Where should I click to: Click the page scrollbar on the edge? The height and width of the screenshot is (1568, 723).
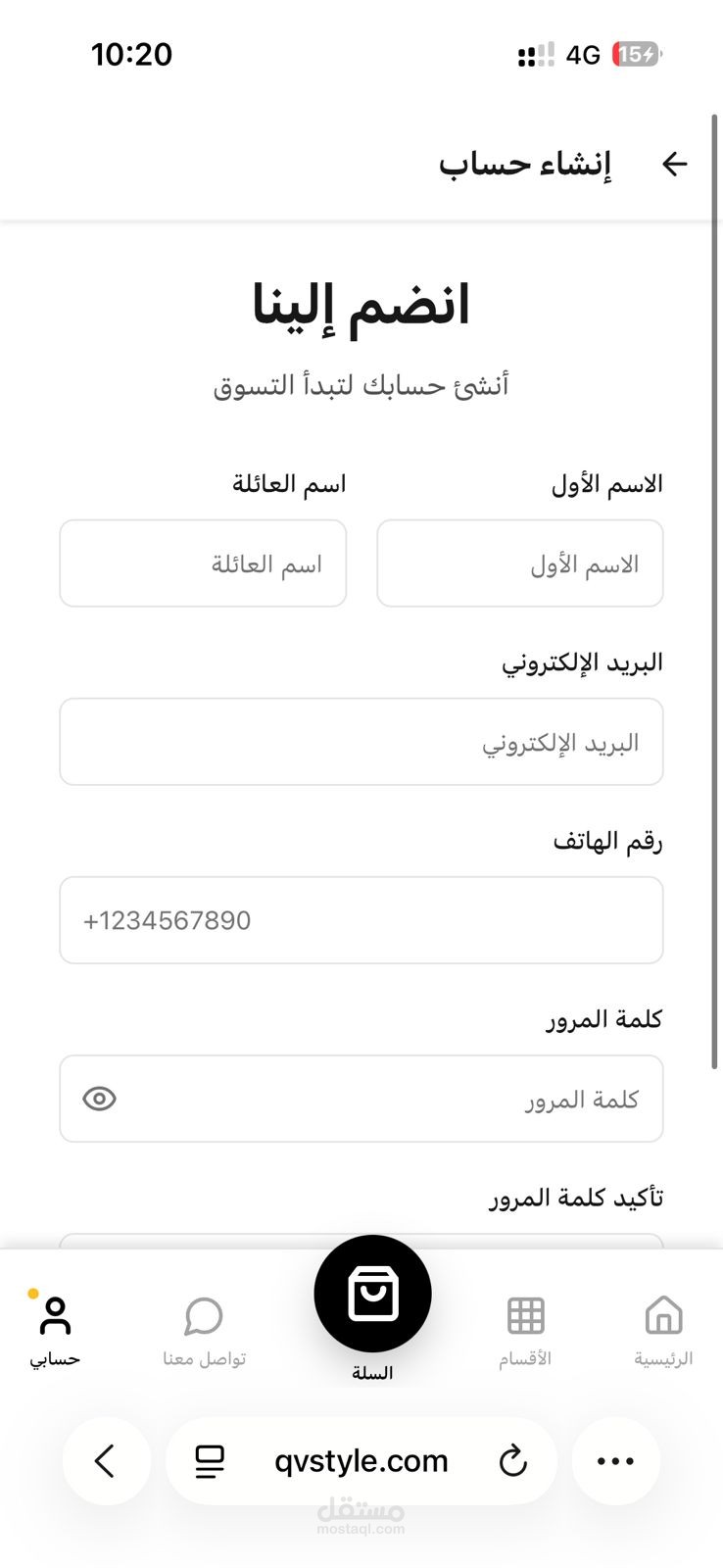pyautogui.click(x=714, y=588)
